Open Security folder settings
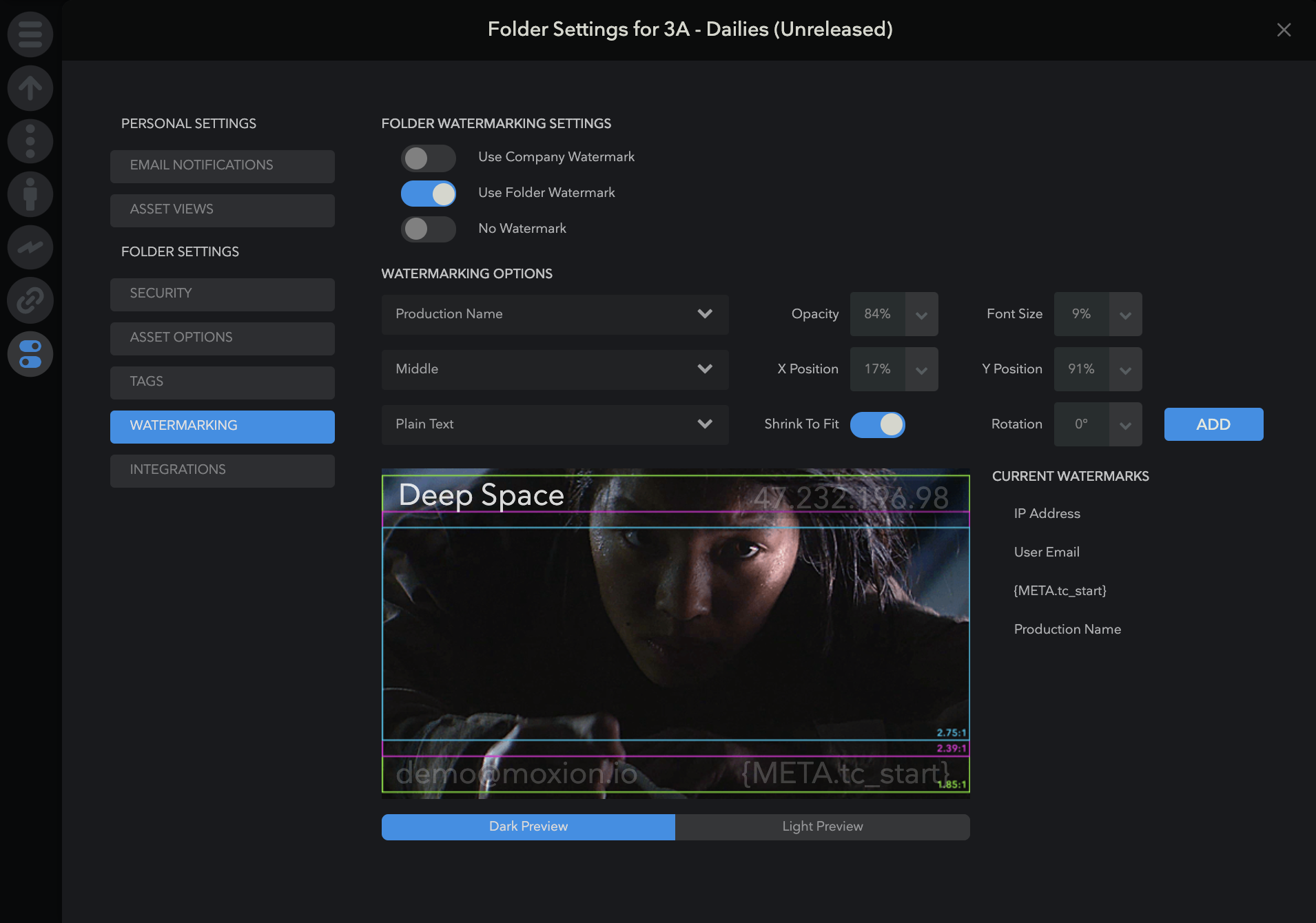The image size is (1316, 923). click(223, 294)
